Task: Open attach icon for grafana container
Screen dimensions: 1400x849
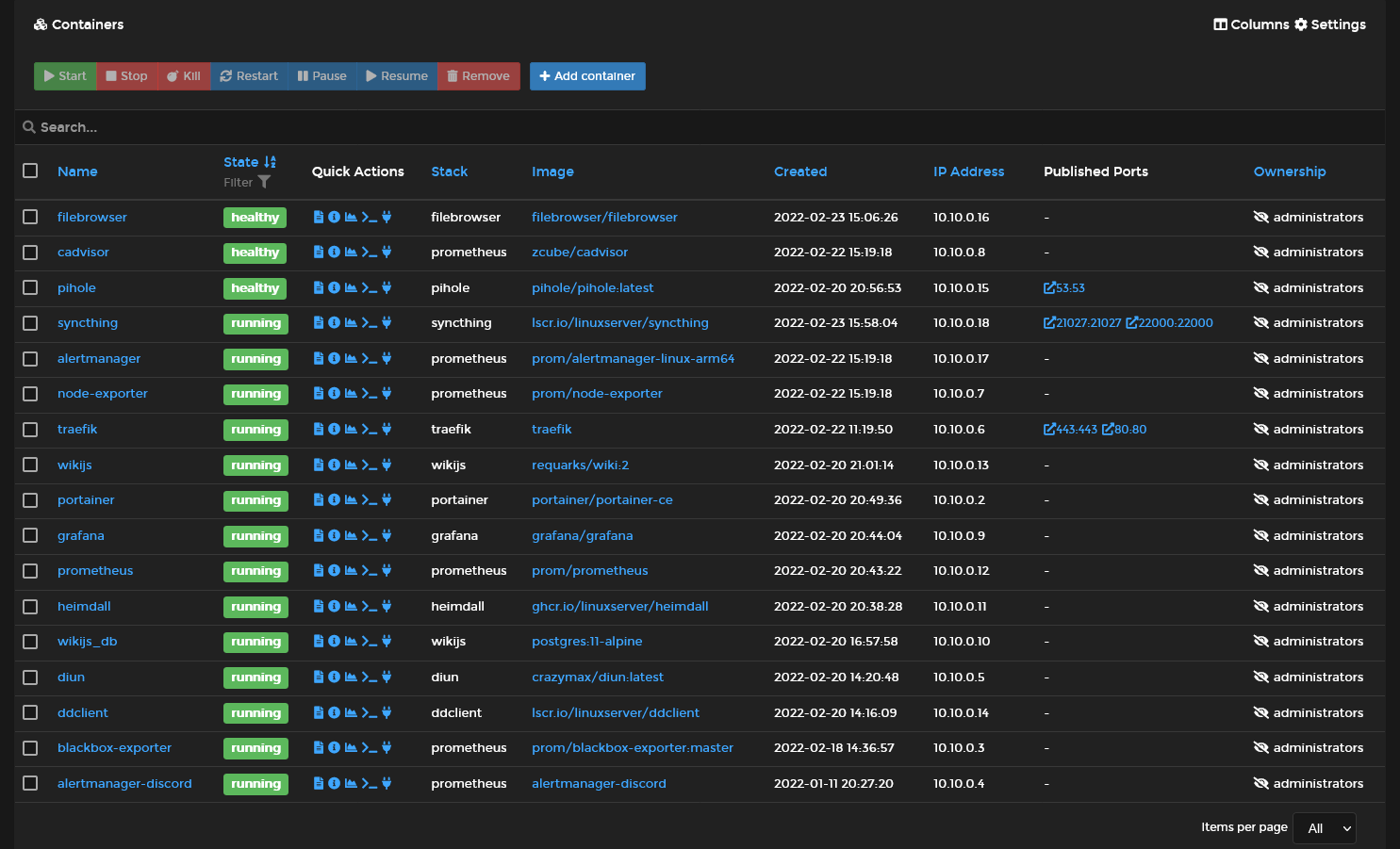Action: click(387, 536)
